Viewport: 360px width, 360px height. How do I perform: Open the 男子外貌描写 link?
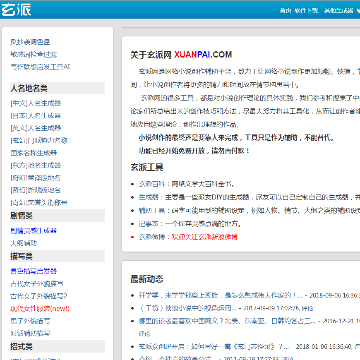(x=30, y=321)
